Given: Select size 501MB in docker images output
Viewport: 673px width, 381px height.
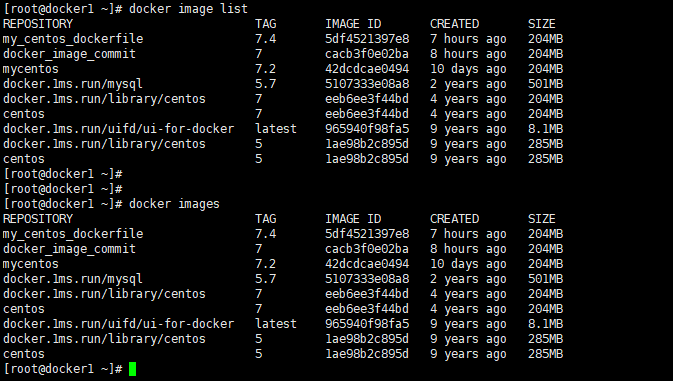Looking at the screenshot, I should (545, 279).
